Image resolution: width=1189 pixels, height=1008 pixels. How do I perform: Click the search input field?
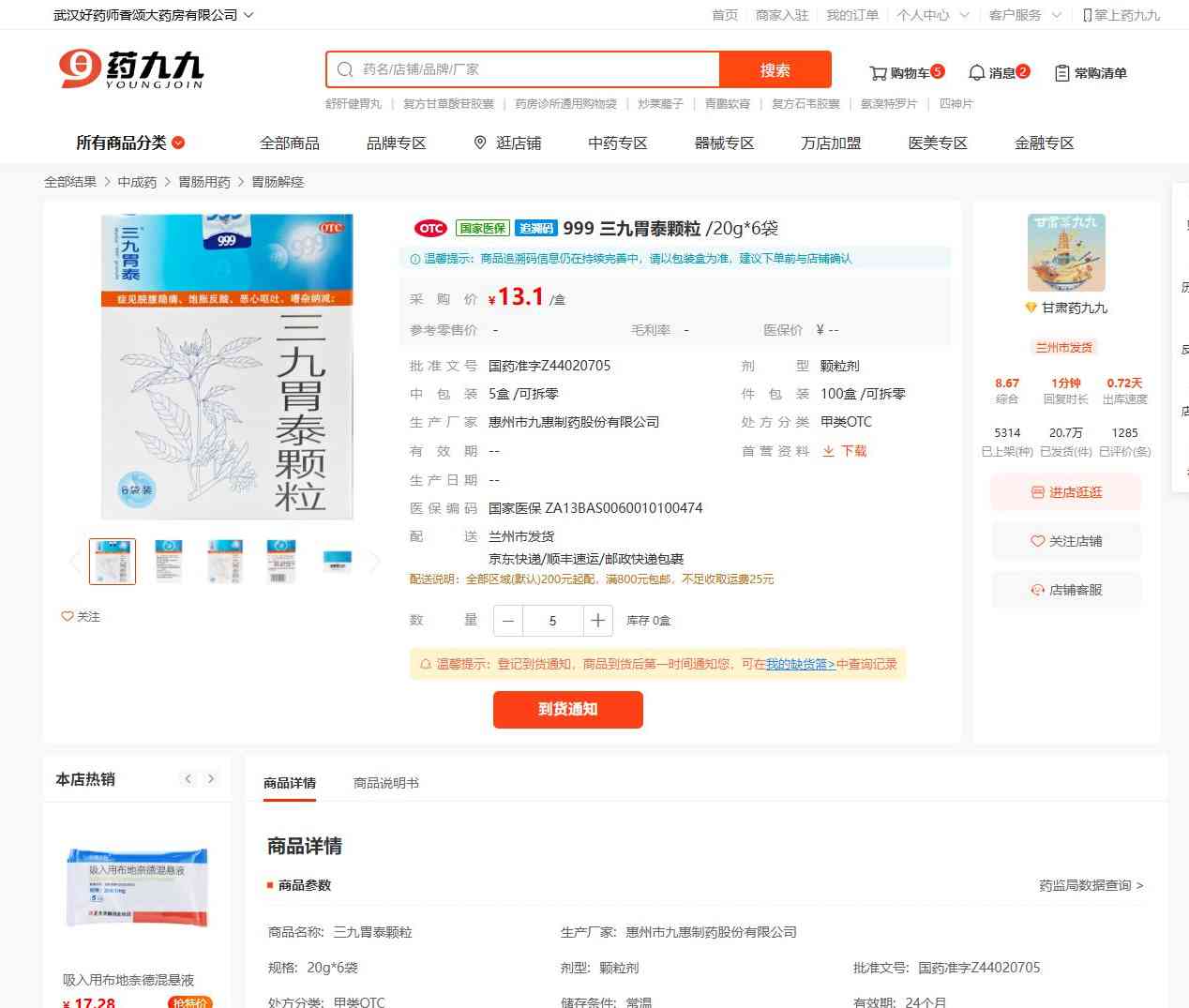pos(534,69)
